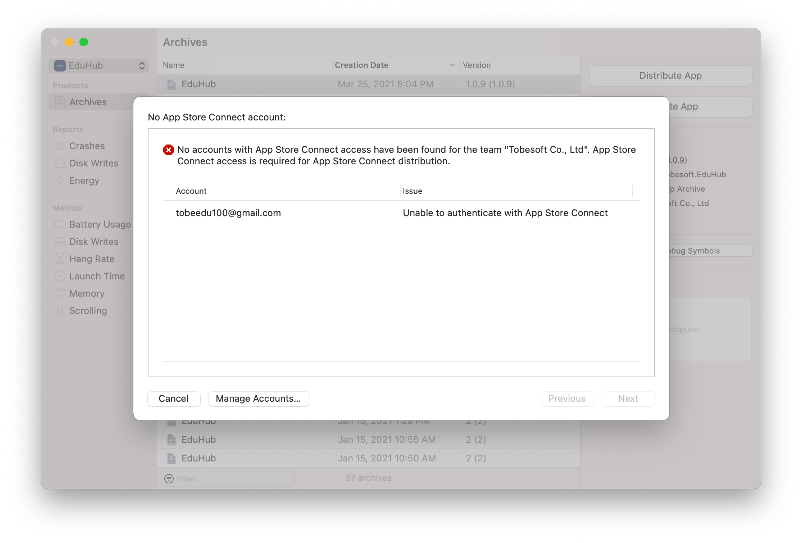Open Launch Time metric
Image resolution: width=802 pixels, height=543 pixels.
point(97,277)
